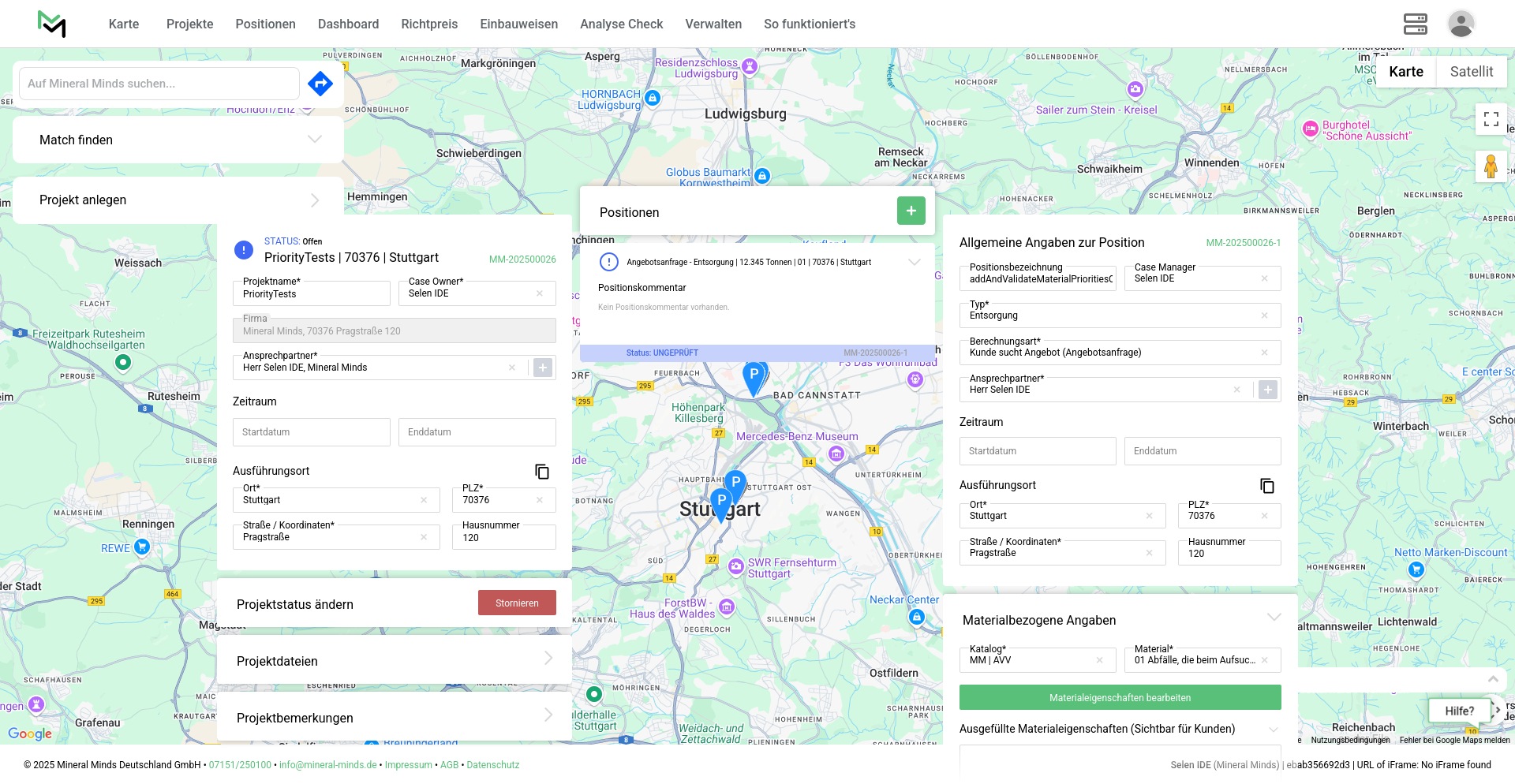Click Materialeigenschaften bearbeiten button
Screen dimensions: 1515x784
(1120, 698)
